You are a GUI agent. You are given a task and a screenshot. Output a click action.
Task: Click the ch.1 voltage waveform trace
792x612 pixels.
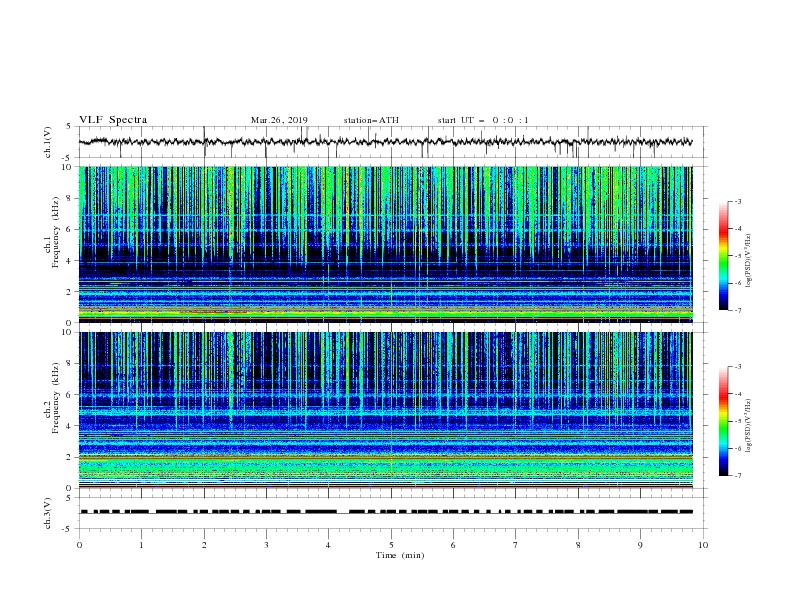[x=385, y=142]
